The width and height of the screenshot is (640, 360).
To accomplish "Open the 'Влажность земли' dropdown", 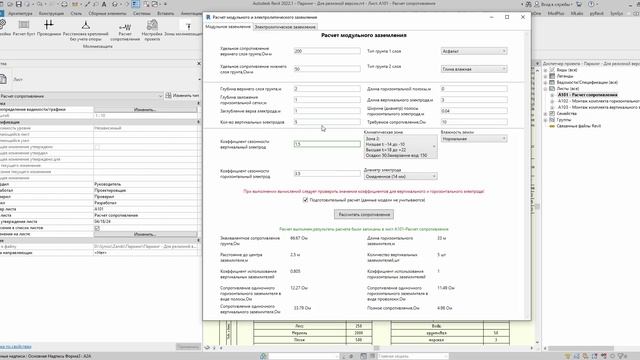I will (x=474, y=139).
